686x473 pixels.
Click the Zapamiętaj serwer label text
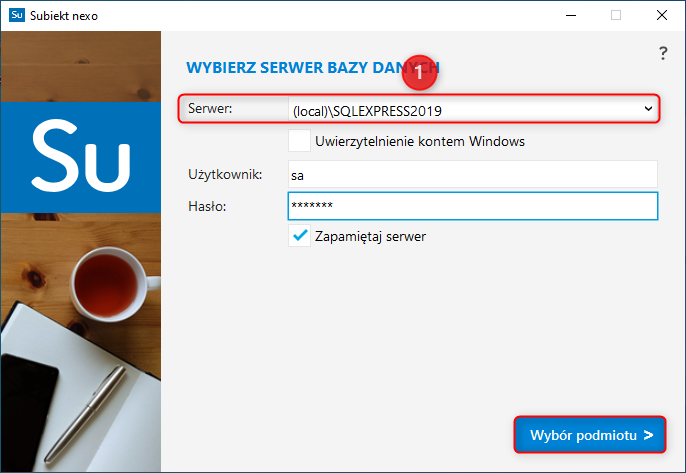[x=370, y=236]
